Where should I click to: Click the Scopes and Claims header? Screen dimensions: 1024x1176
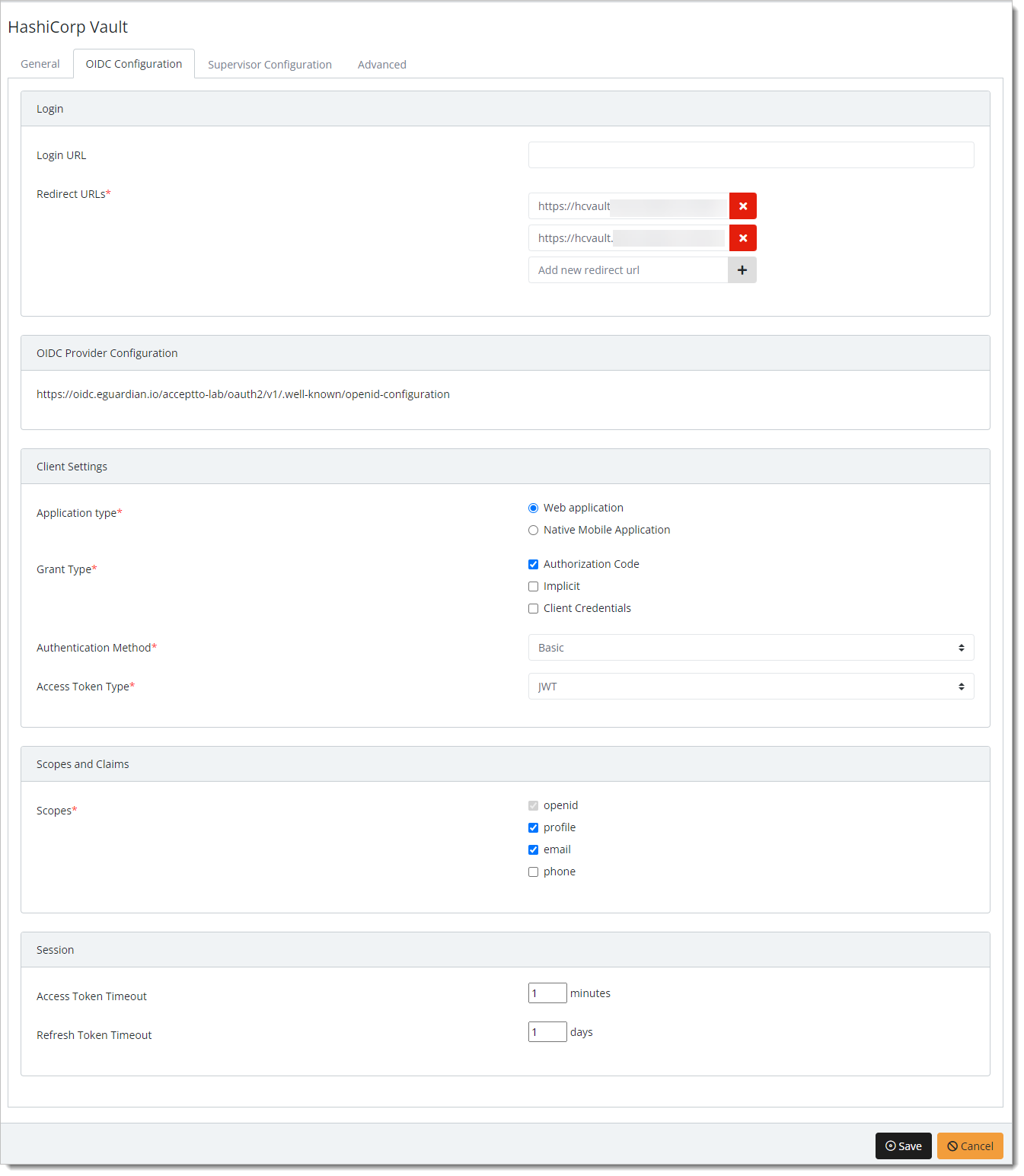coord(506,764)
